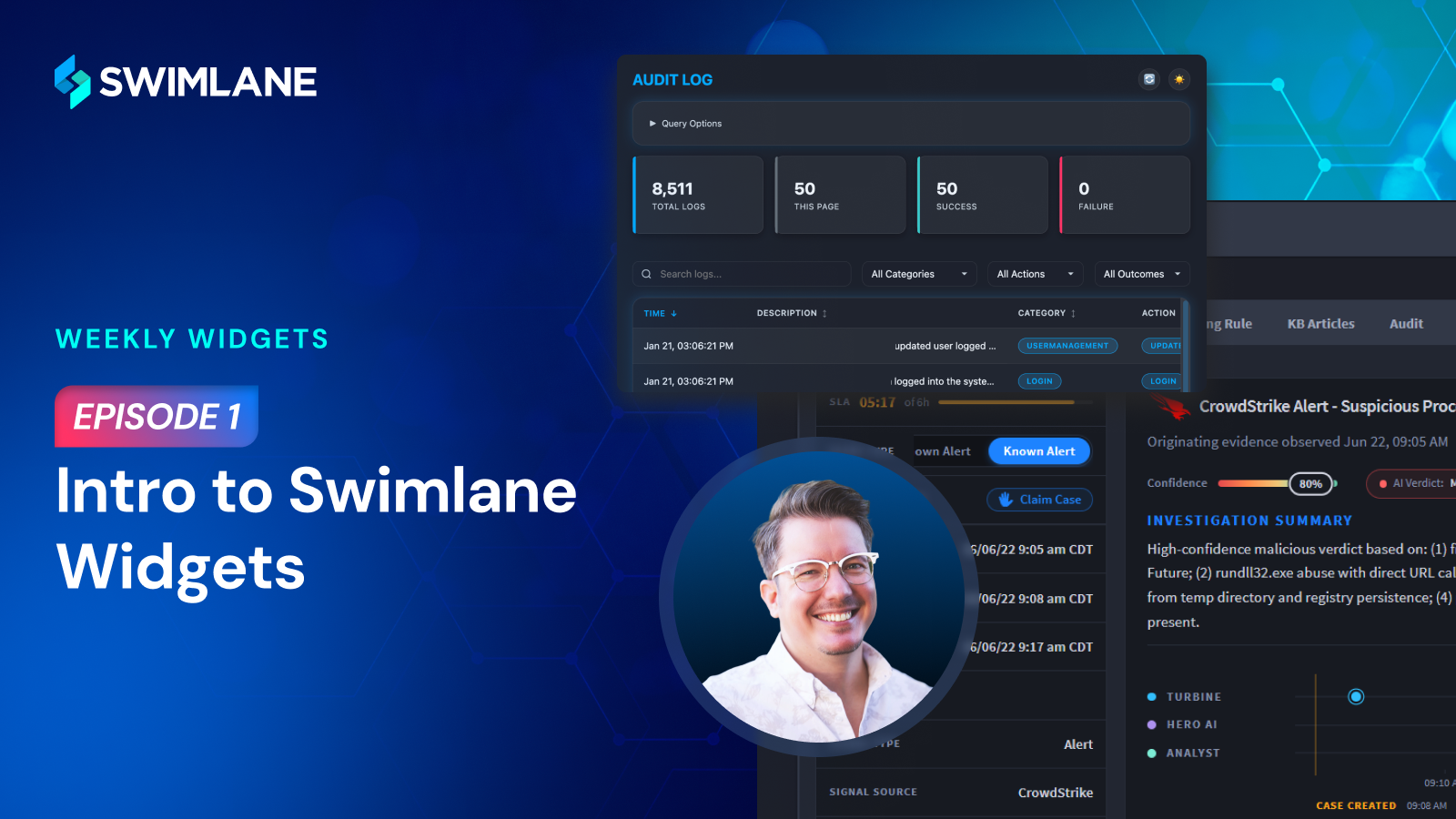Viewport: 1456px width, 819px height.
Task: Click the EPISODE 1 badge
Action: pyautogui.click(x=157, y=417)
